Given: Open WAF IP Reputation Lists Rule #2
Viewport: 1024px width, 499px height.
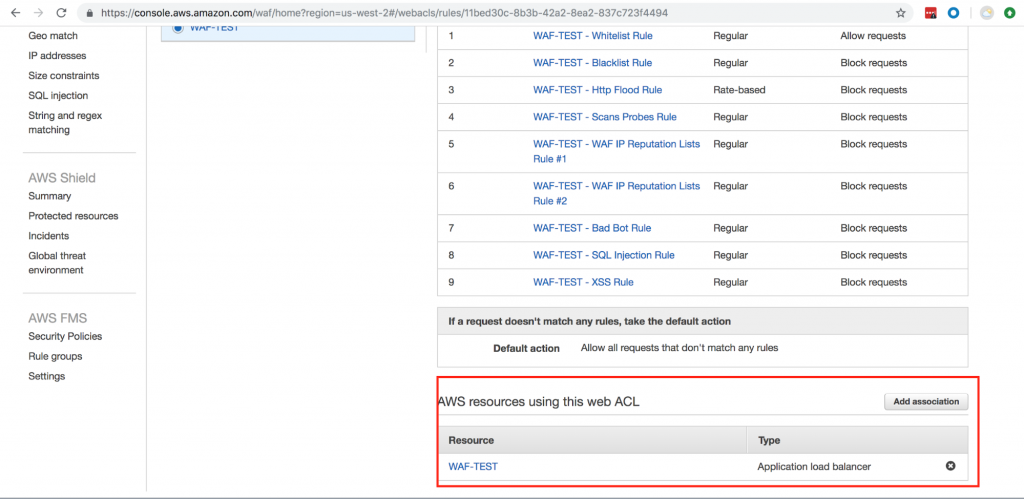Looking at the screenshot, I should coord(616,193).
